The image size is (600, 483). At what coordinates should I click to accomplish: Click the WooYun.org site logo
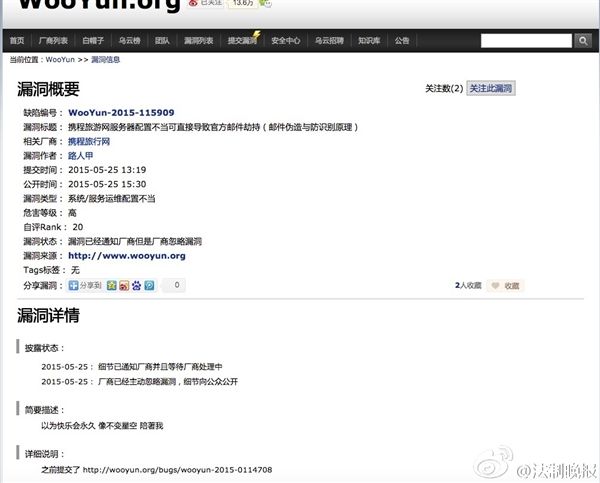[99, 5]
